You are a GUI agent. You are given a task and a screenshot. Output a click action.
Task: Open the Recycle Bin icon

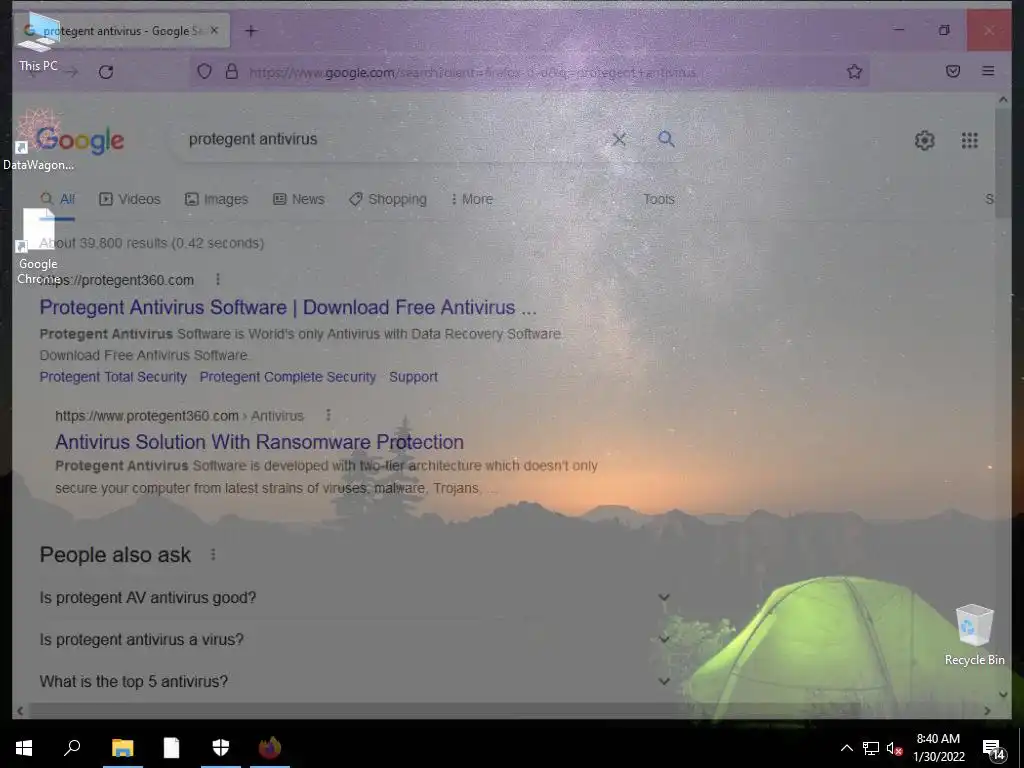tap(974, 635)
